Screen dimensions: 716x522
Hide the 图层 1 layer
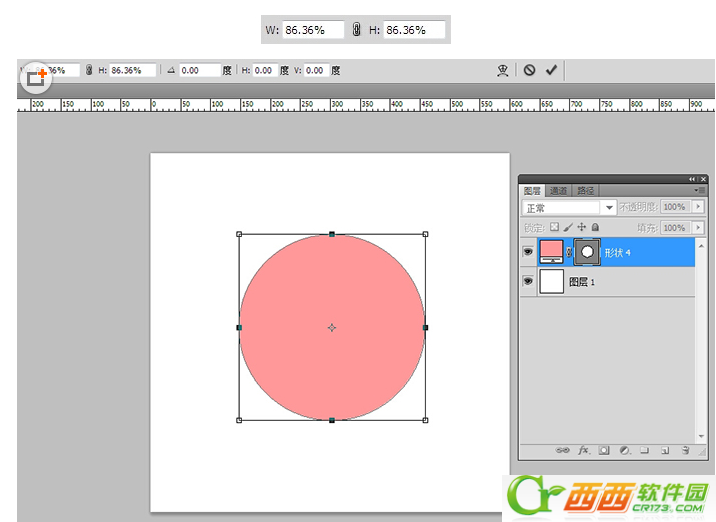coord(528,282)
